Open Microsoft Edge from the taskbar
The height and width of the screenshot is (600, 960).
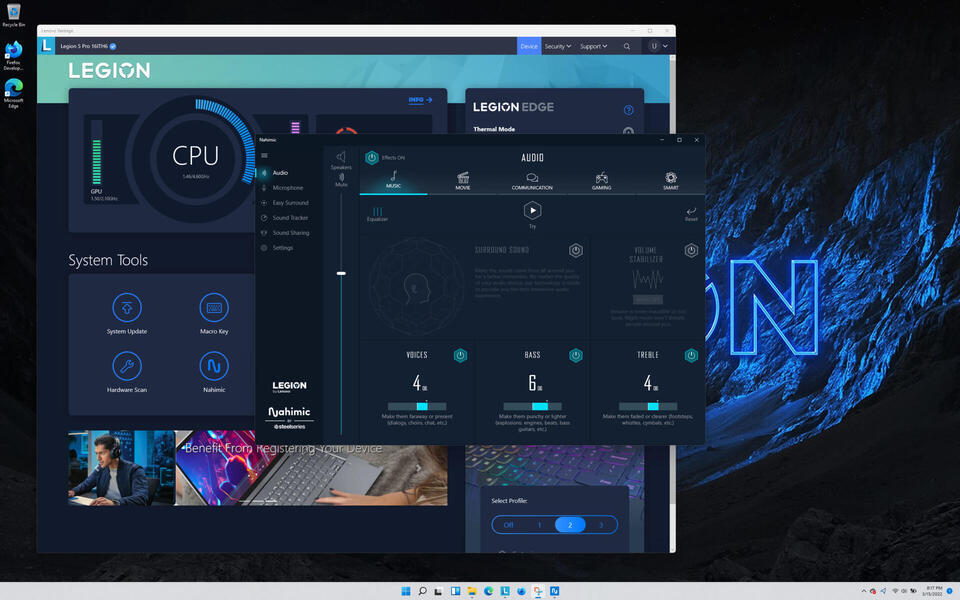point(489,591)
